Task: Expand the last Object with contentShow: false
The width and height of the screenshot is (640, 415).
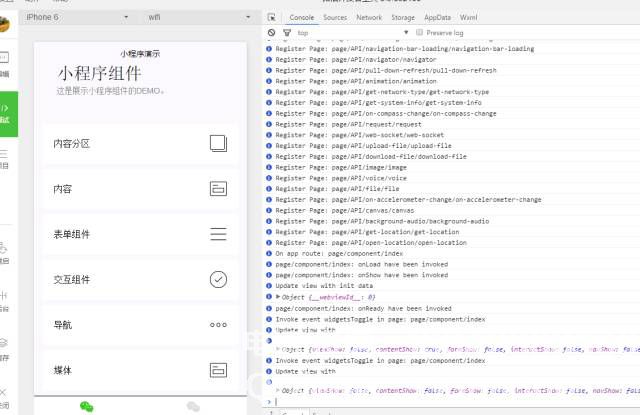Action: click(x=278, y=390)
